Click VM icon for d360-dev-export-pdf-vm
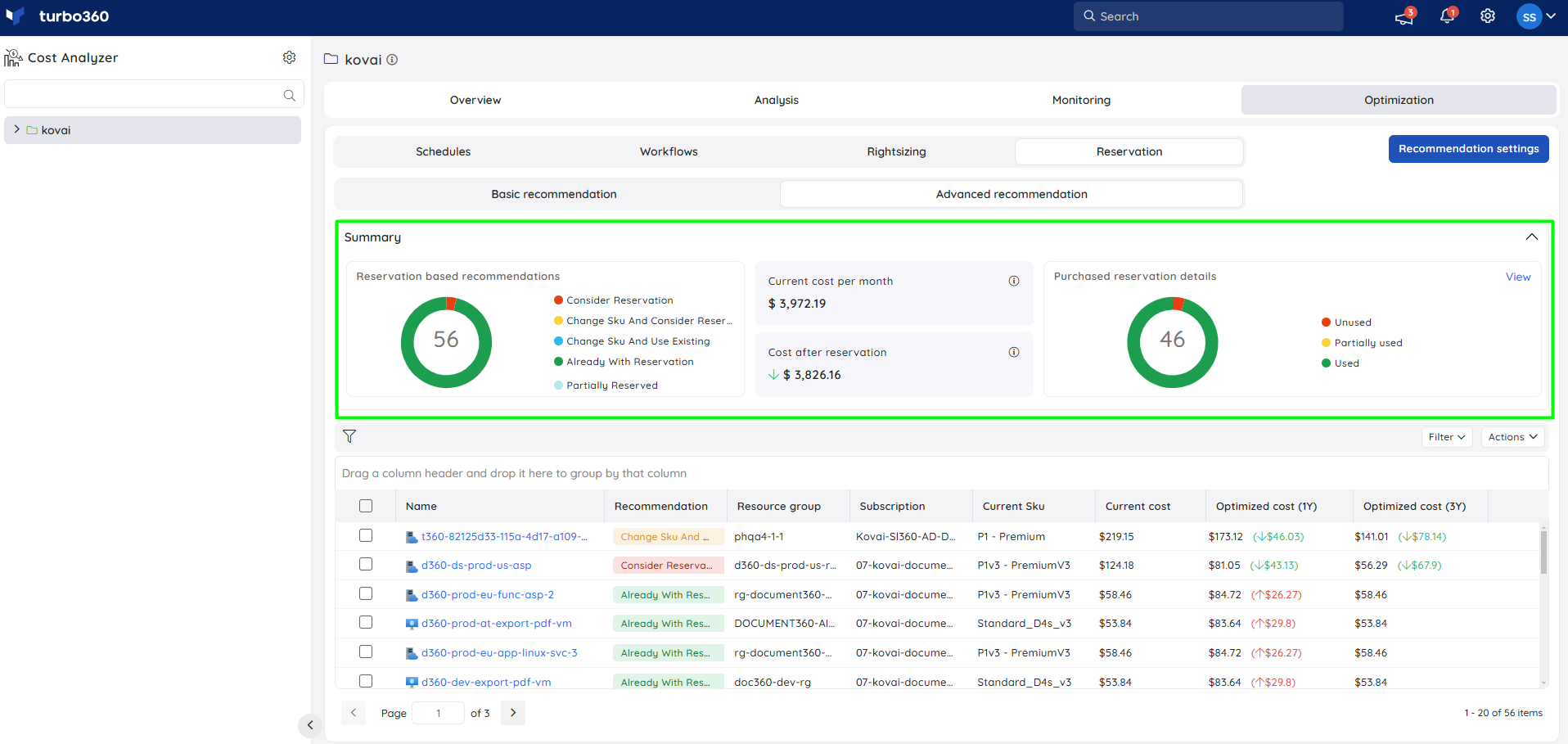Viewport: 1568px width, 744px height. (412, 682)
